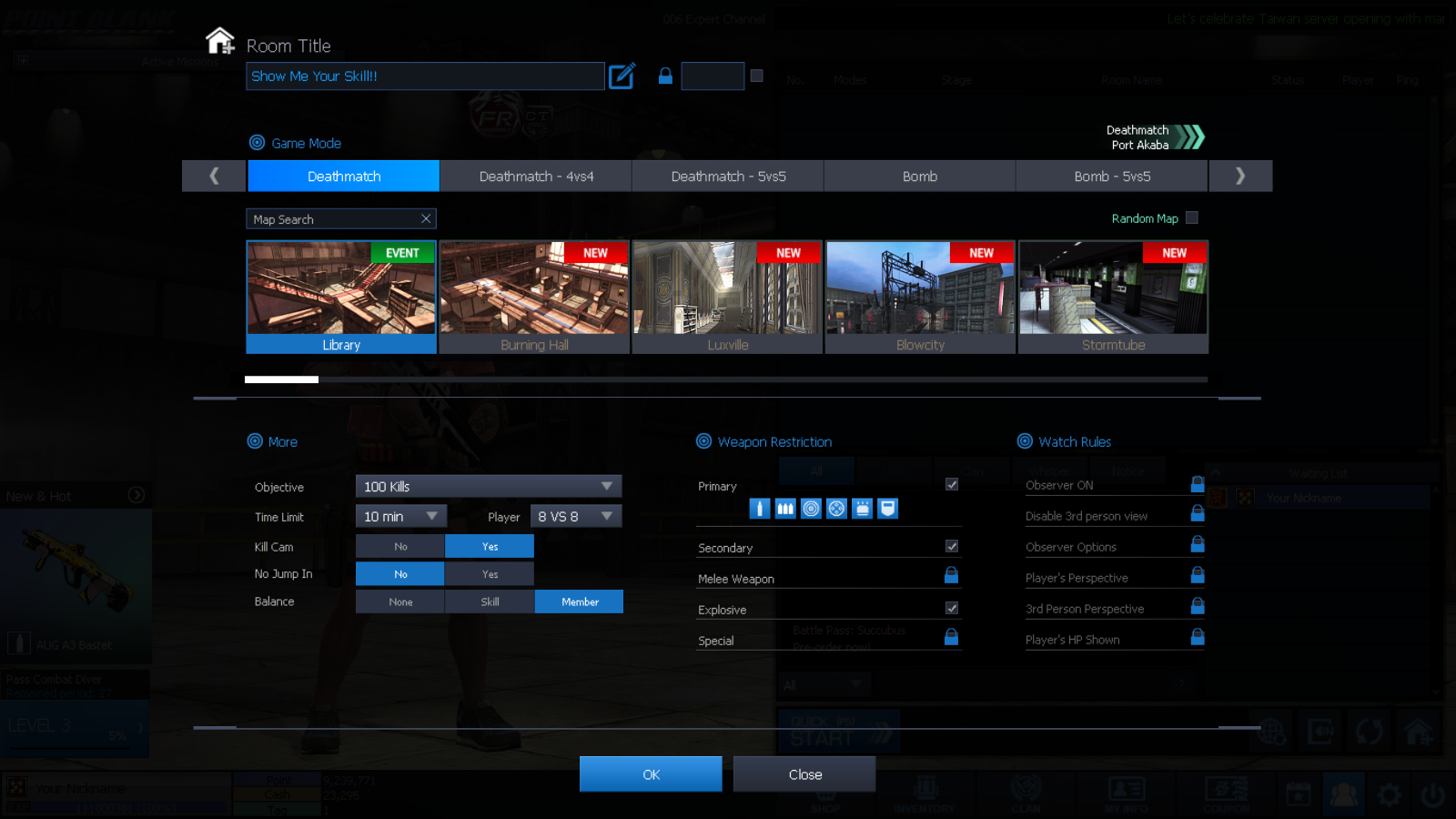Image resolution: width=1456 pixels, height=819 pixels.
Task: Open the settings gear in the lobby
Action: coord(1389,796)
